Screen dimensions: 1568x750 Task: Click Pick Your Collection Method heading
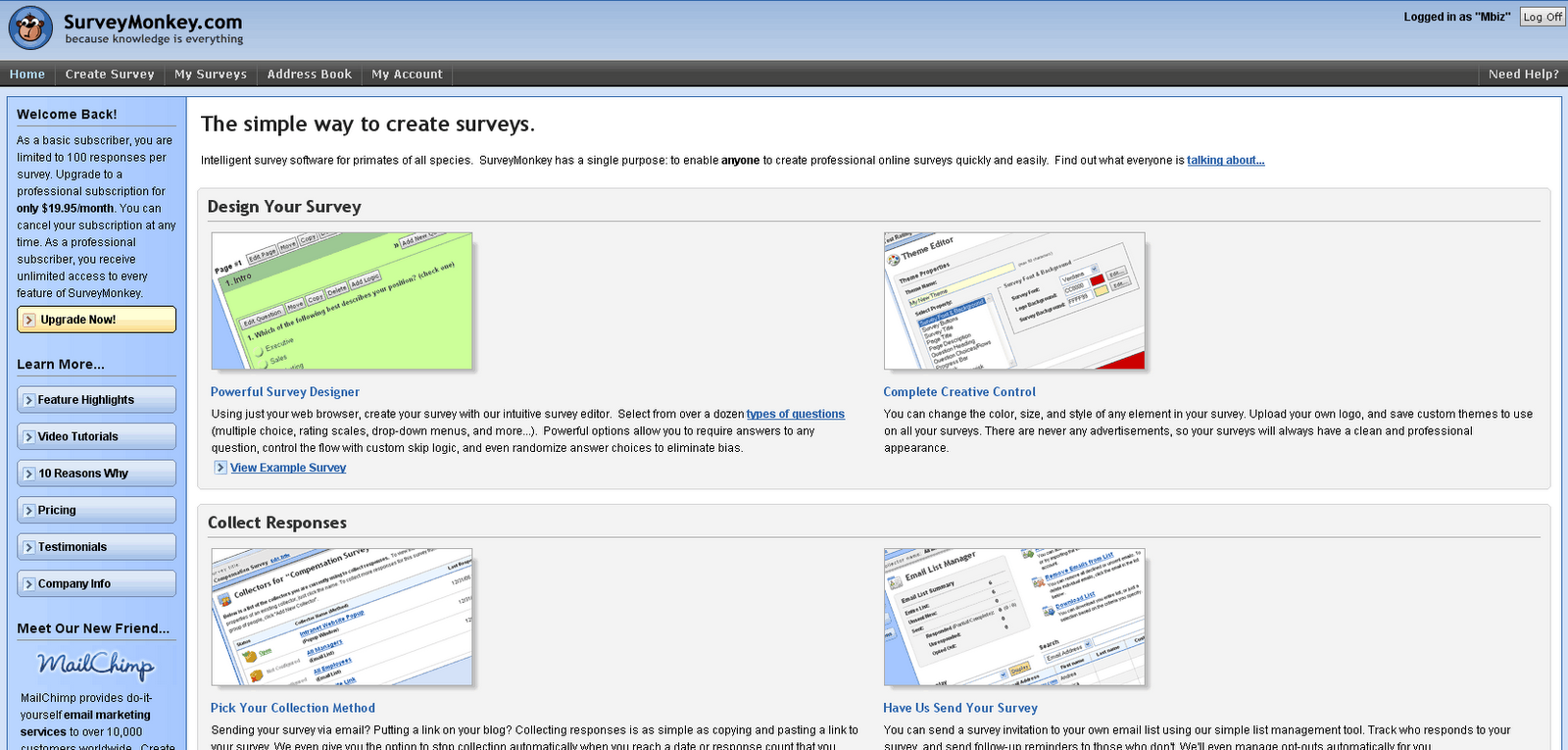tap(293, 708)
